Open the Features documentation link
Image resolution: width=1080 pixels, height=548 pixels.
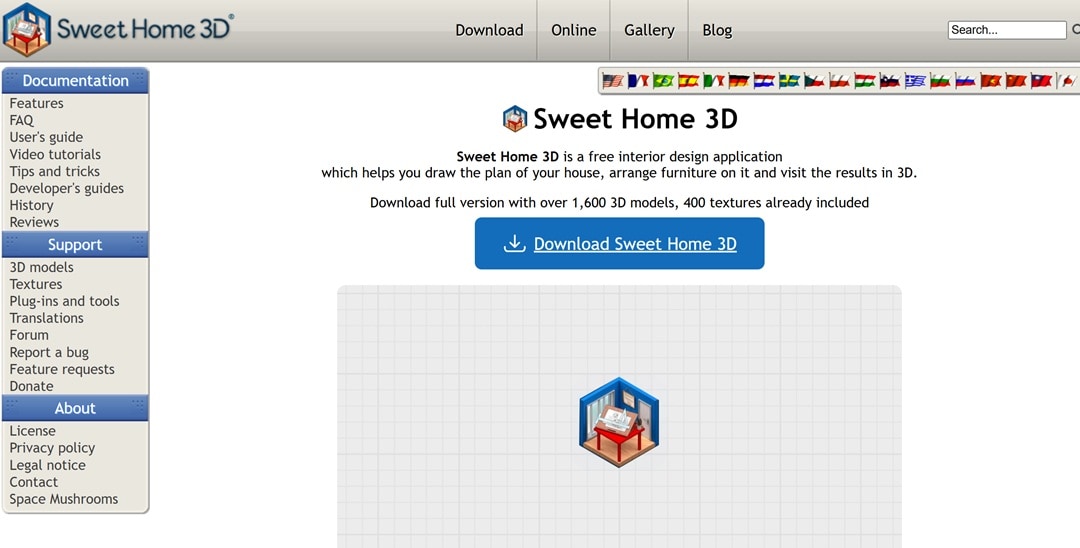pyautogui.click(x=37, y=103)
